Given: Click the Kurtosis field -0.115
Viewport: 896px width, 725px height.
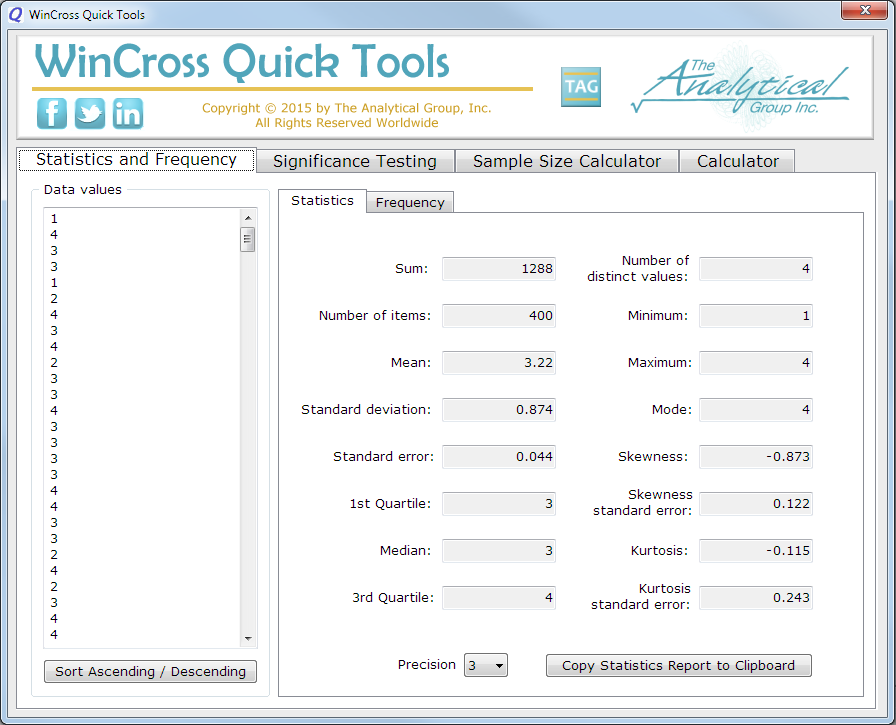Looking at the screenshot, I should (x=755, y=551).
